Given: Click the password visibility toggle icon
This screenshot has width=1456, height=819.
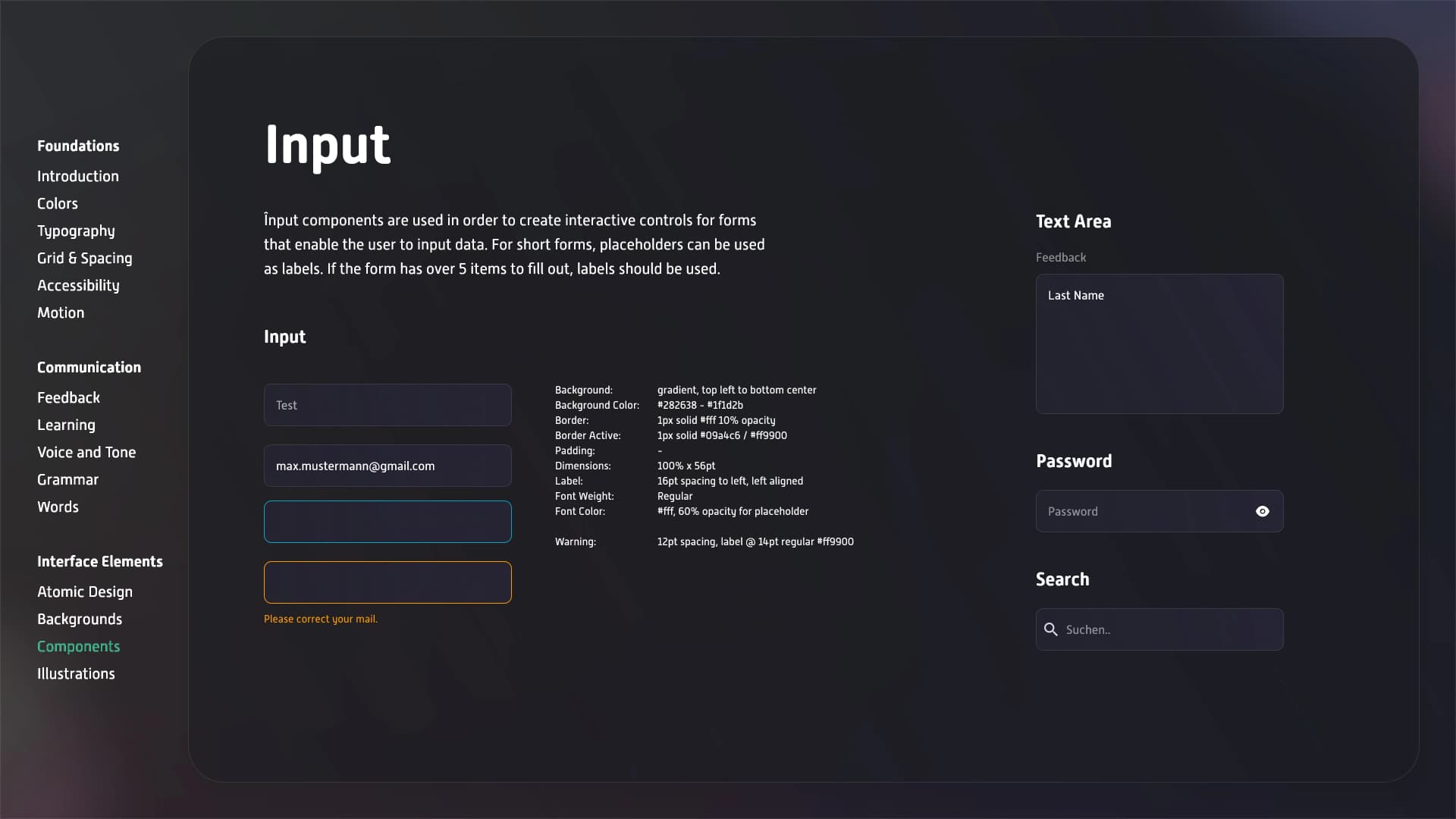Looking at the screenshot, I should pyautogui.click(x=1262, y=511).
